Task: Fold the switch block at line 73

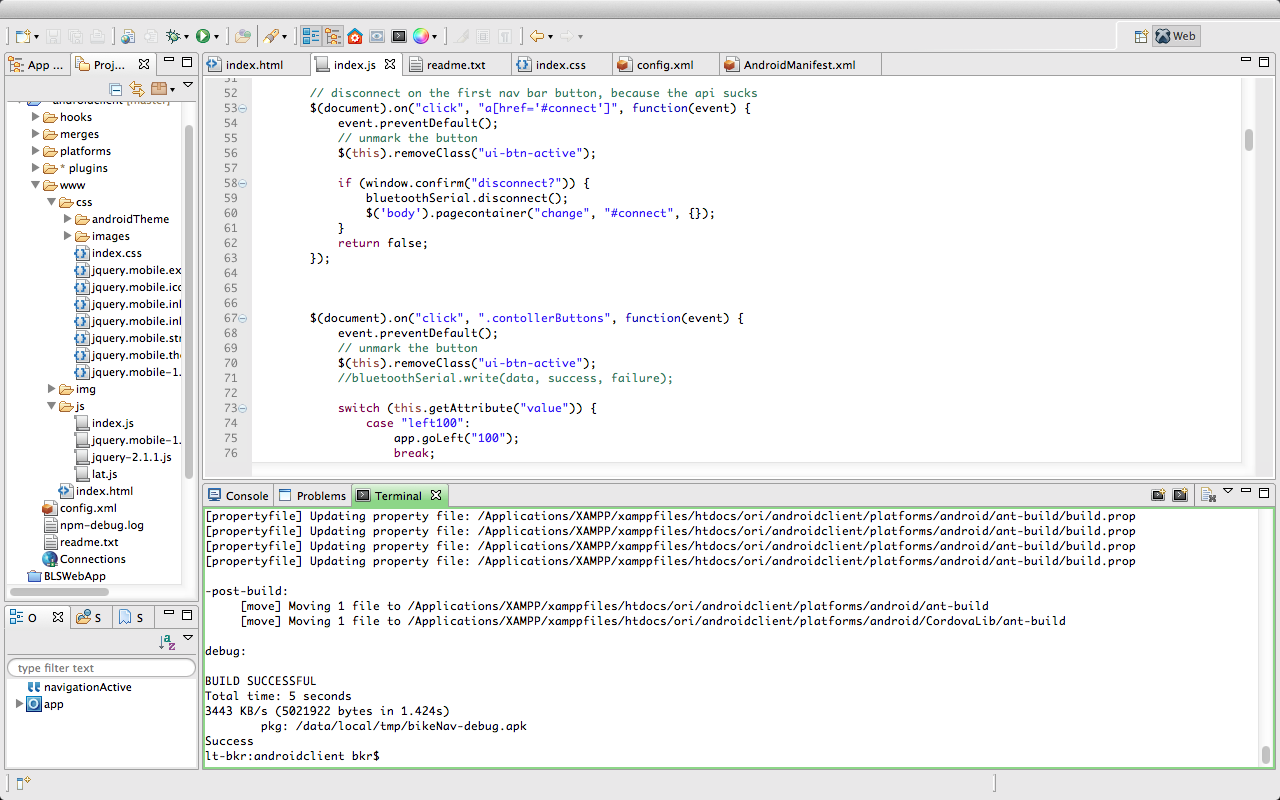Action: point(244,408)
